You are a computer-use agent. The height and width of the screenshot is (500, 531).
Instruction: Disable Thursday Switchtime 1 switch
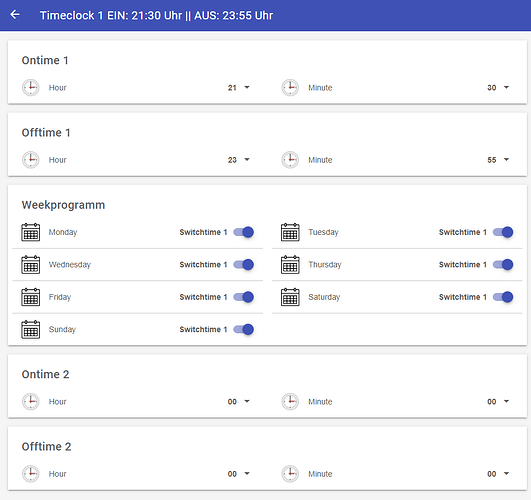point(503,265)
